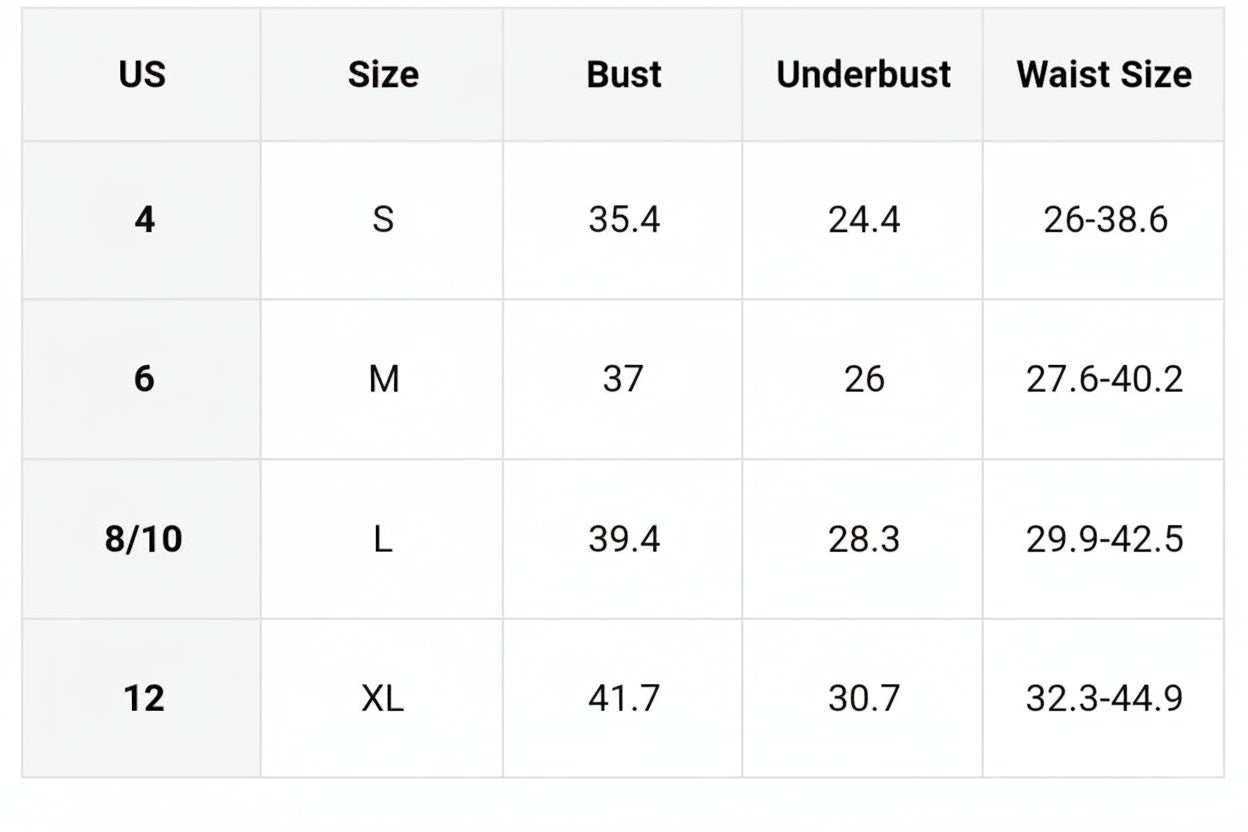Image resolution: width=1248 pixels, height=832 pixels.
Task: Select the 32.3-44.9 waist range
Action: pos(1105,698)
